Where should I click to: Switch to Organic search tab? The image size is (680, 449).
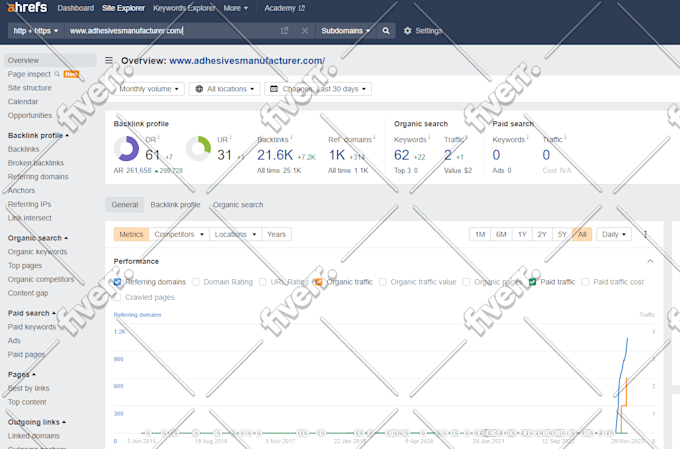coord(238,205)
